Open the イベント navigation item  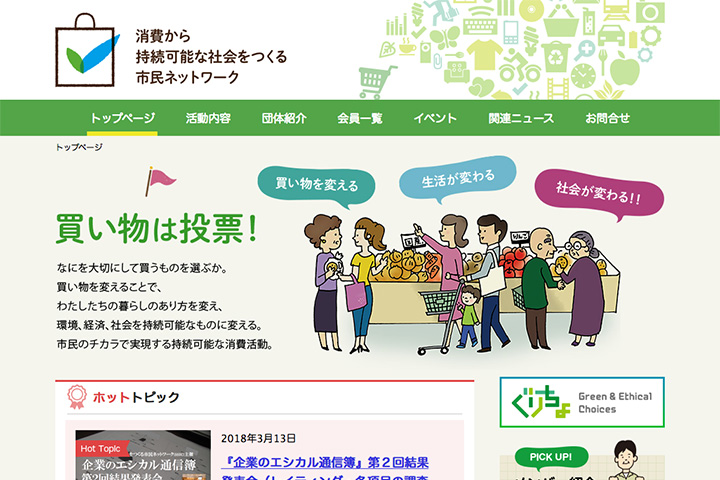[x=435, y=119]
